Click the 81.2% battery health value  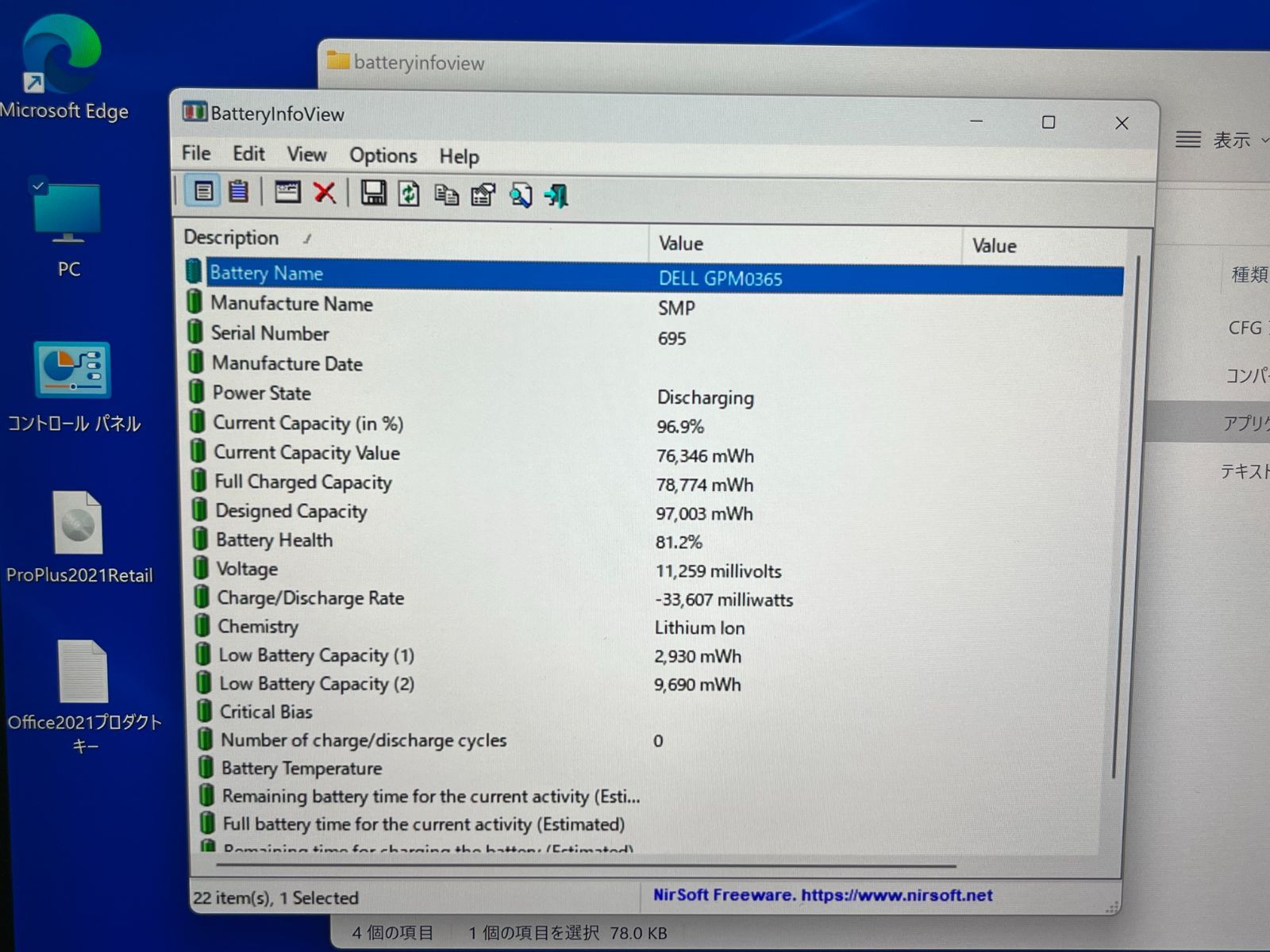click(x=679, y=542)
